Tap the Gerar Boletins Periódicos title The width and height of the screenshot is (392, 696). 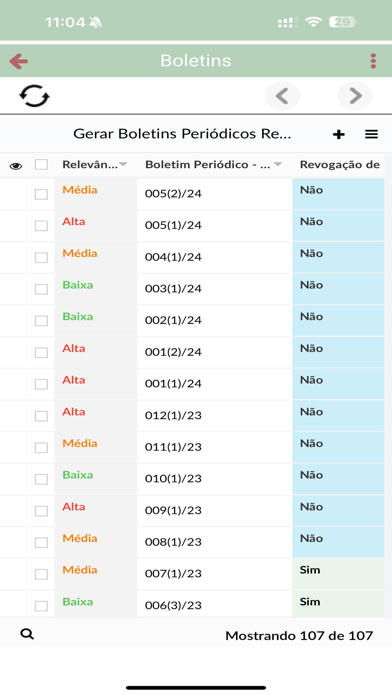click(182, 134)
